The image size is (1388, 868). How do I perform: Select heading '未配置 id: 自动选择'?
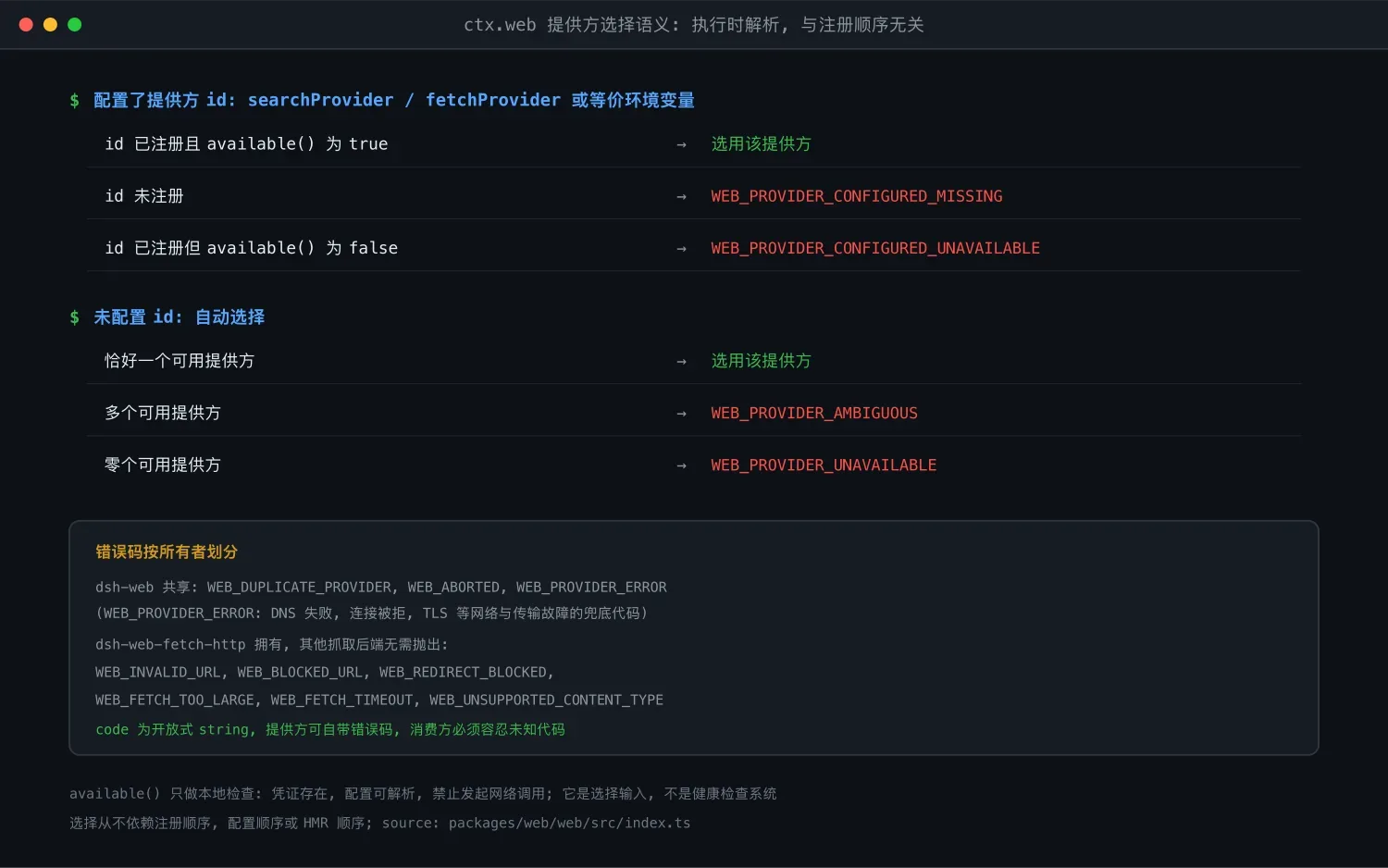(179, 316)
